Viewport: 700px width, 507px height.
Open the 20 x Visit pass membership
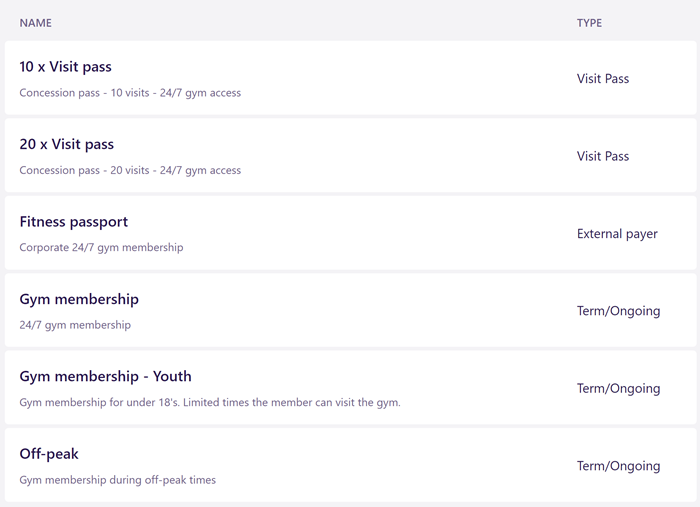pos(67,145)
